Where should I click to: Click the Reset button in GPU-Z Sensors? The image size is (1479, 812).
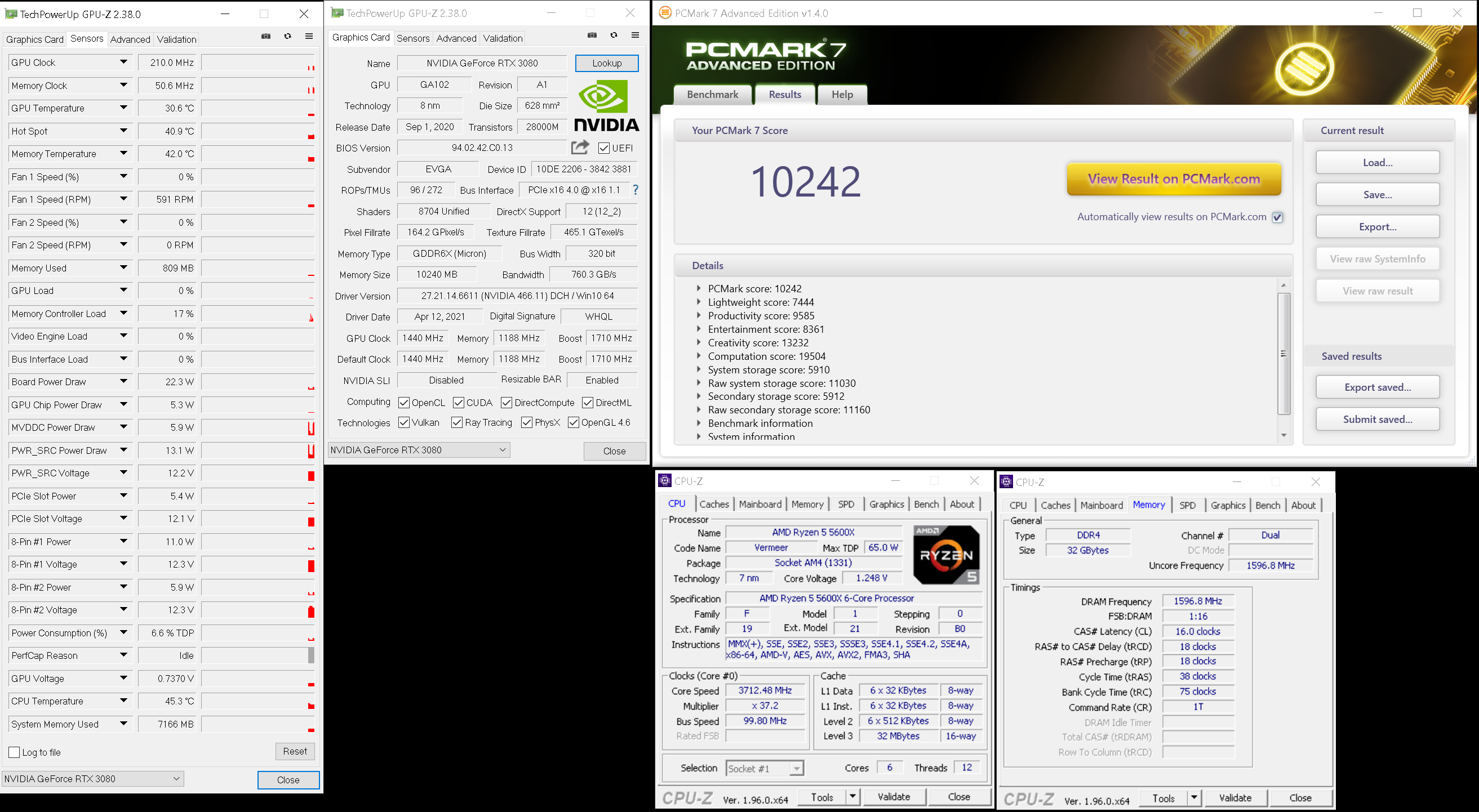coord(295,751)
